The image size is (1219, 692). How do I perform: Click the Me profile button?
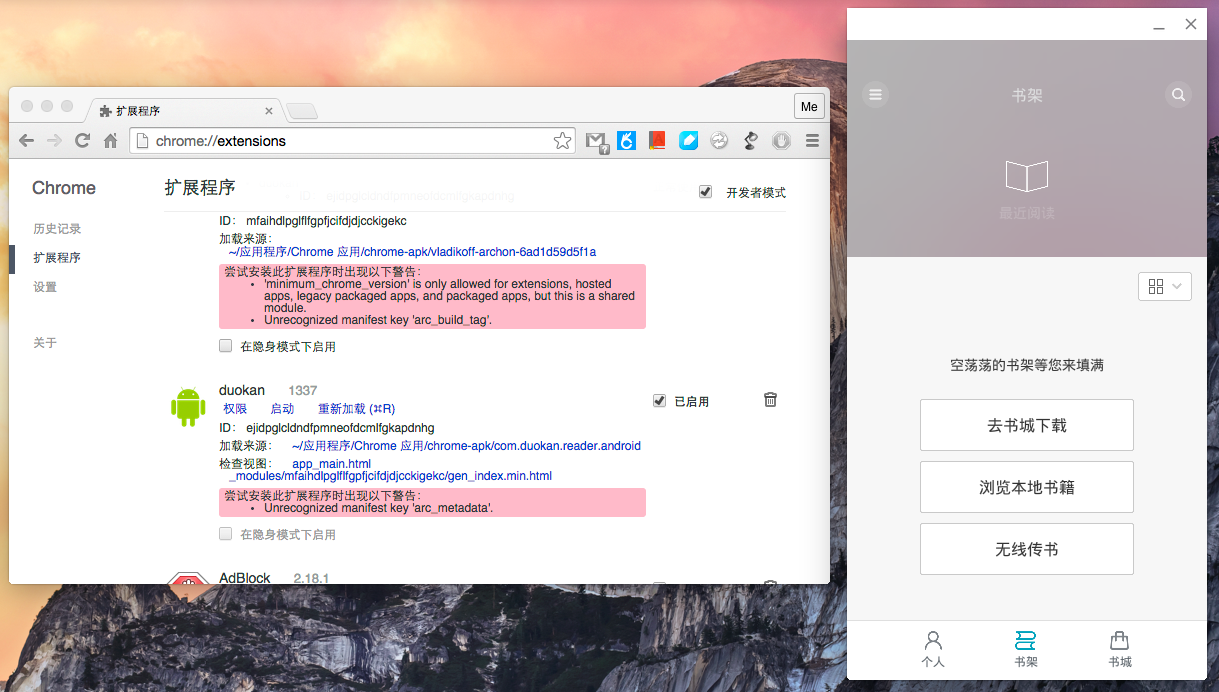coord(809,107)
